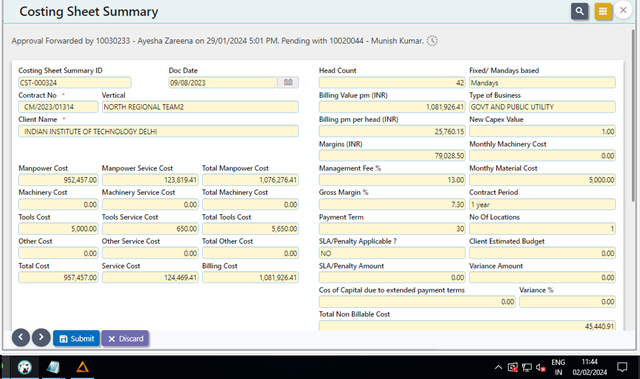Select the Other Cost field
Image resolution: width=640 pixels, height=379 pixels.
58,253
